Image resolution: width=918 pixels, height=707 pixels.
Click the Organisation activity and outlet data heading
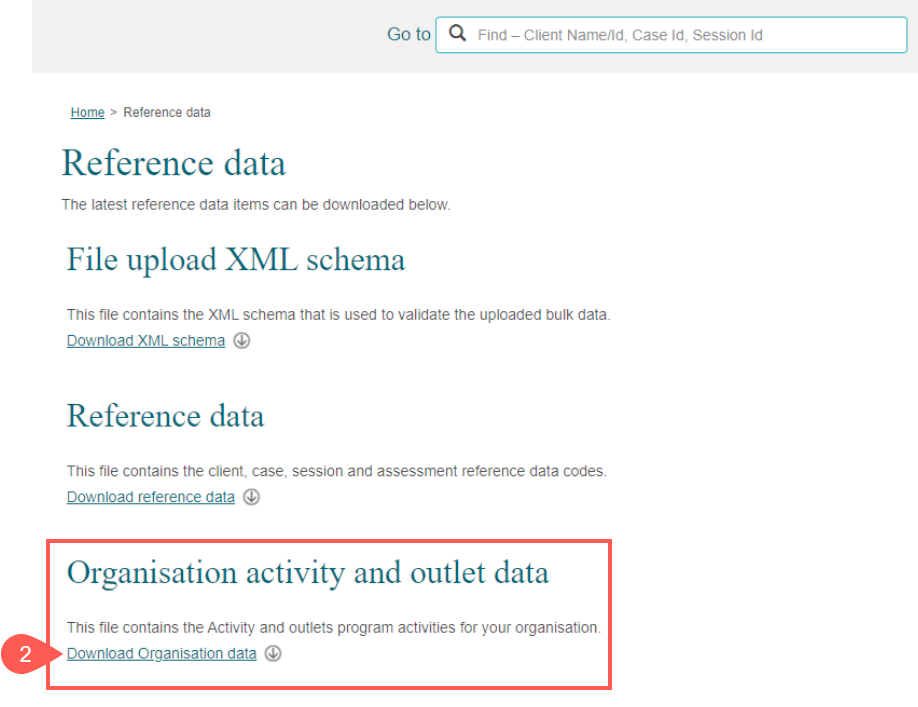pos(308,573)
